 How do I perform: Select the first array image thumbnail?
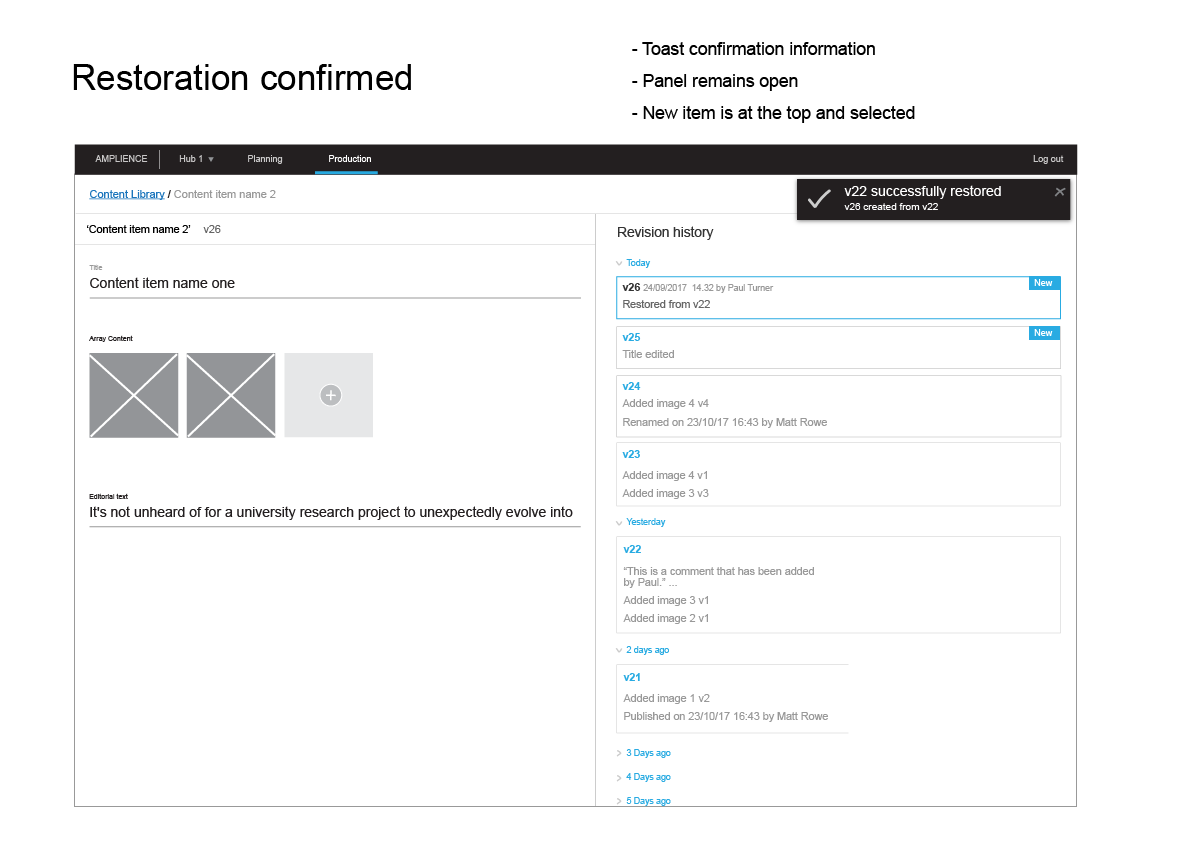(x=134, y=395)
